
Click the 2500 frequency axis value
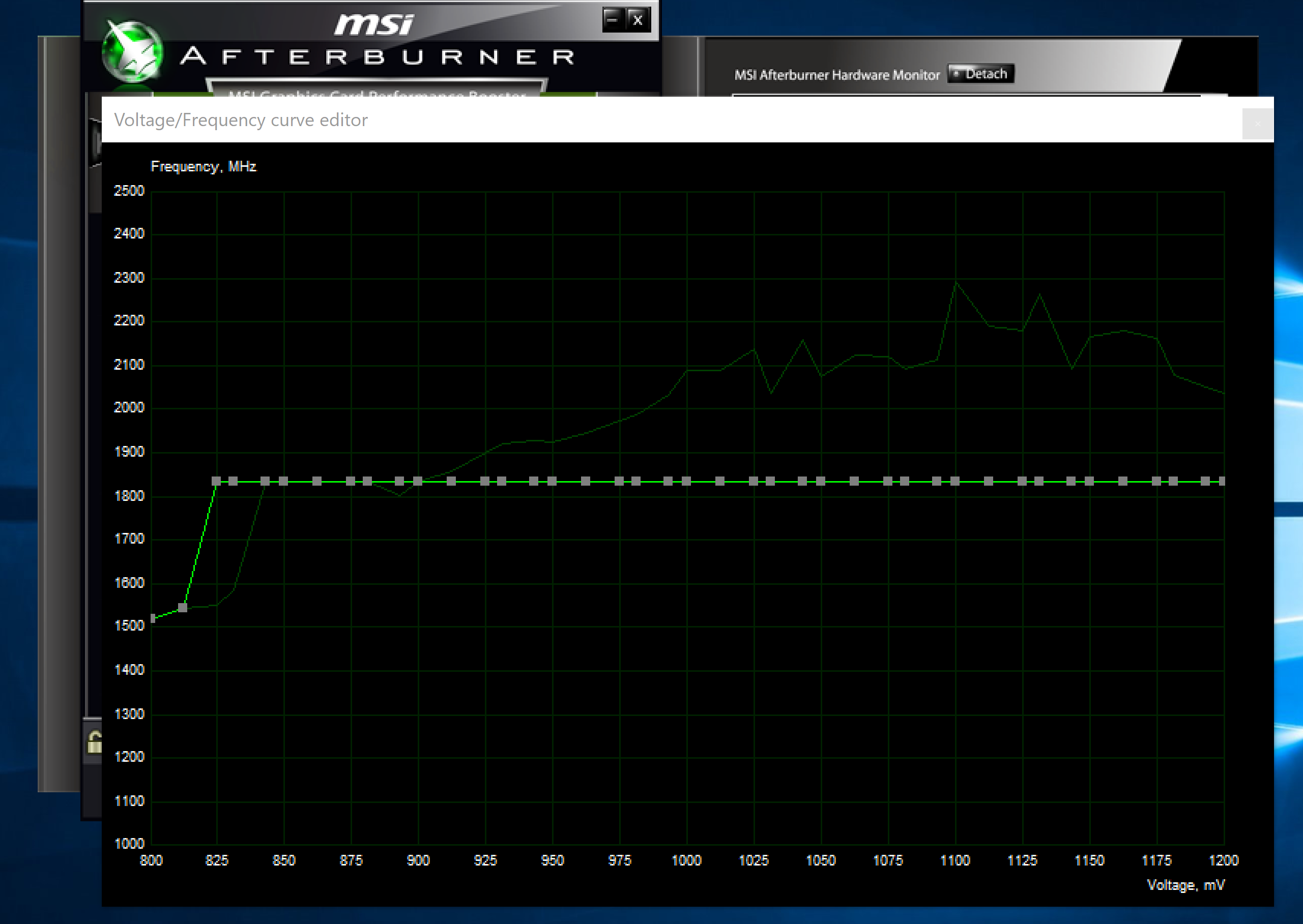(129, 191)
